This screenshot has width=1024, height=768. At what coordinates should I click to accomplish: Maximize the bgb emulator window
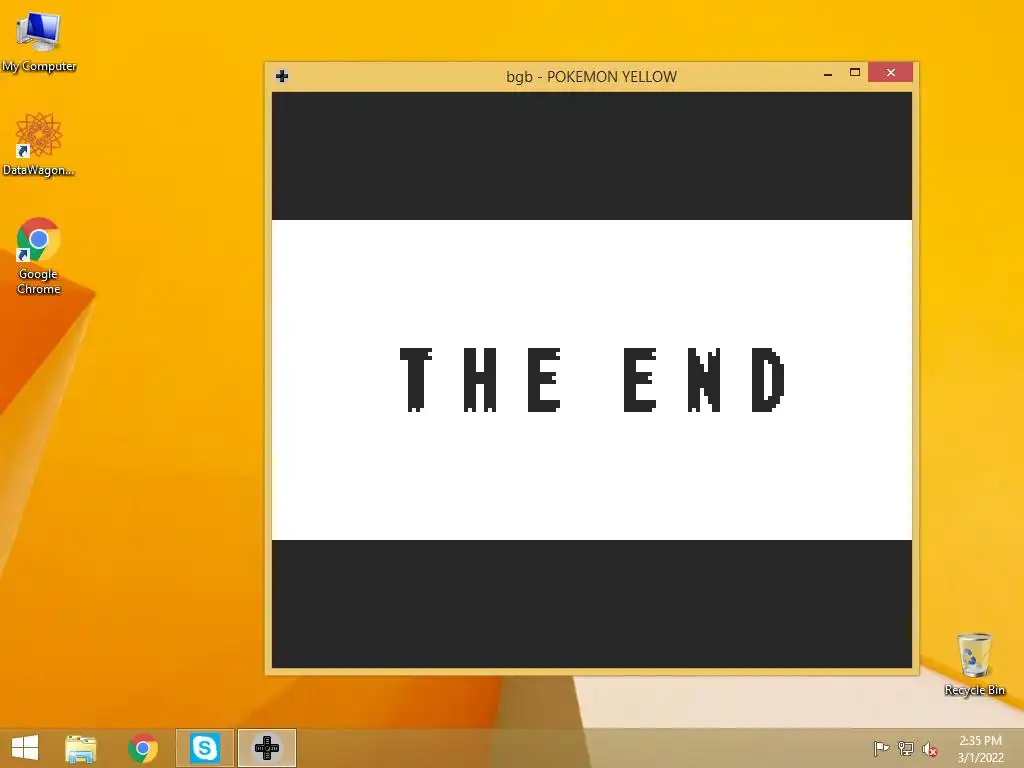click(x=855, y=72)
